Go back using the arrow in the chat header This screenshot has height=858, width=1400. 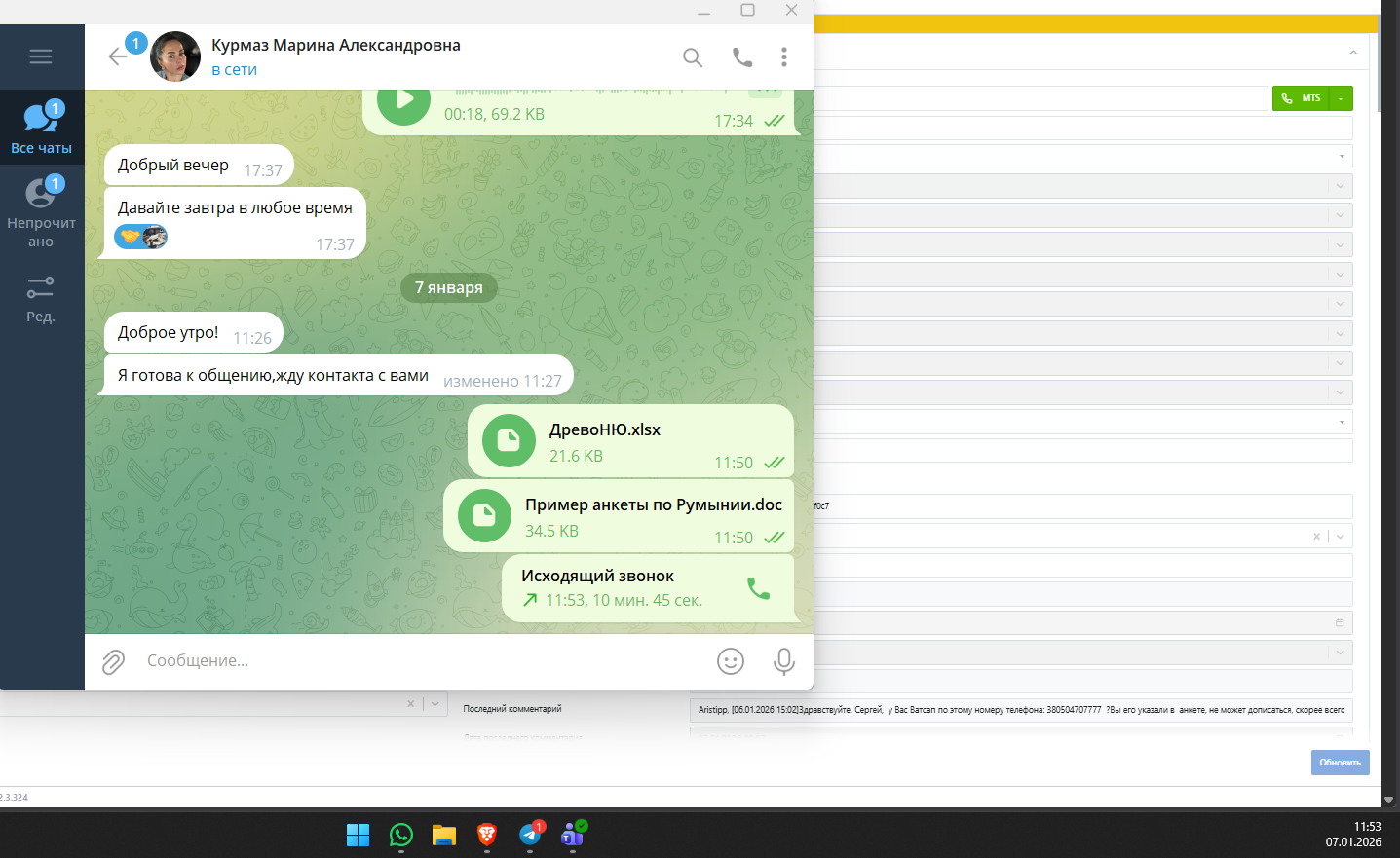[x=118, y=56]
